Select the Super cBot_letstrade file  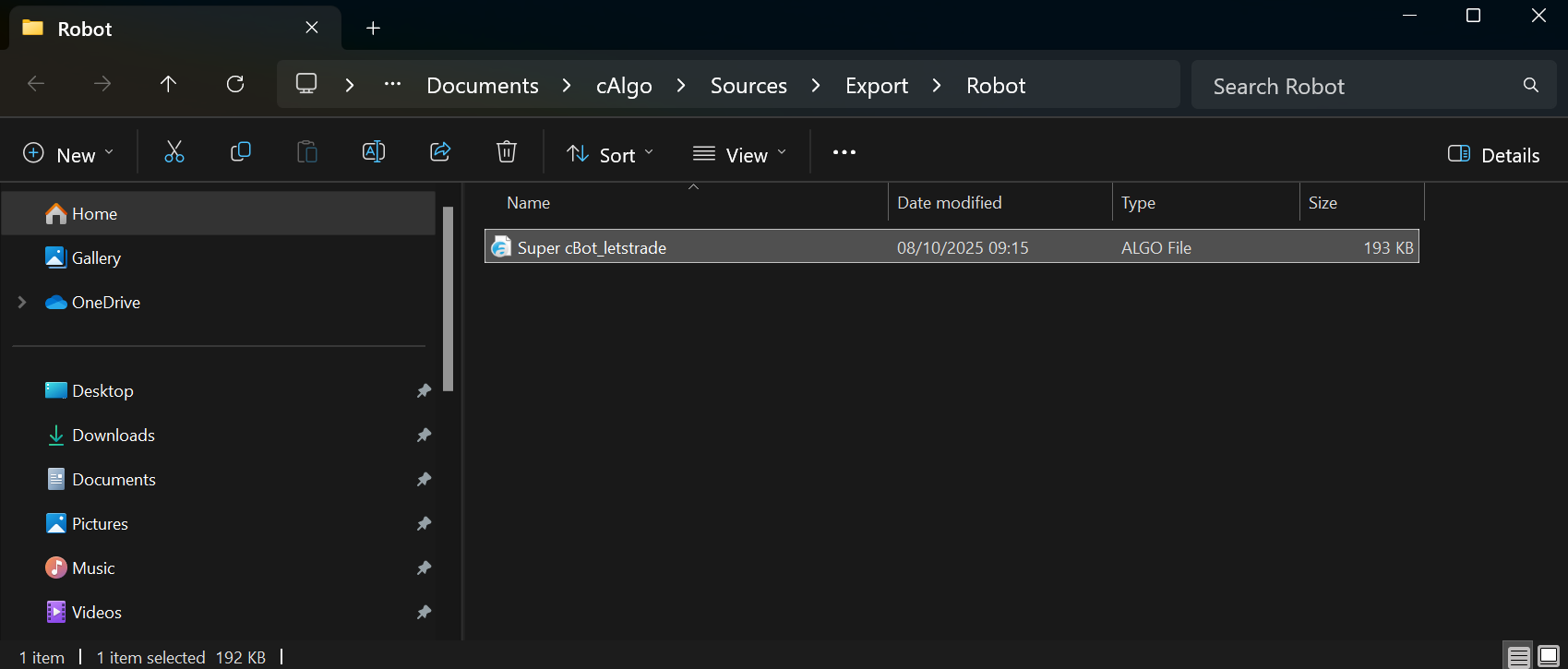tap(592, 247)
